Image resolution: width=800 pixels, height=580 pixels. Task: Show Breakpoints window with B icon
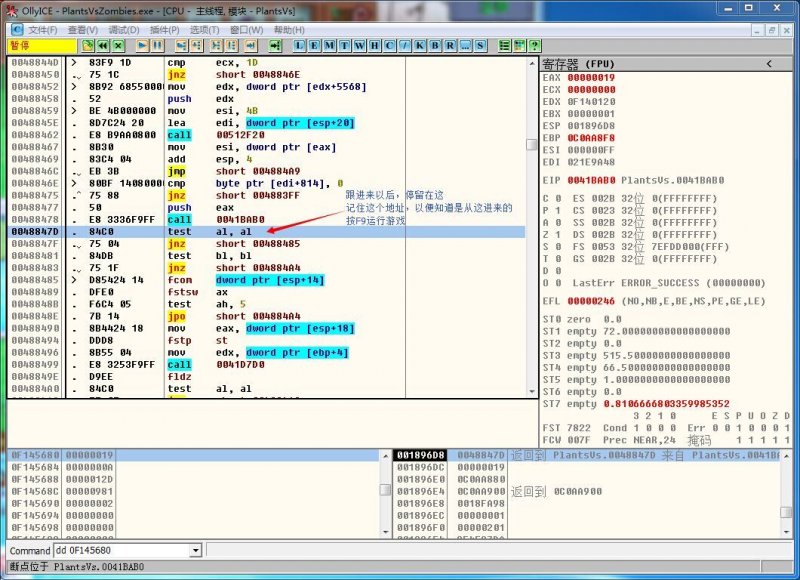[435, 46]
